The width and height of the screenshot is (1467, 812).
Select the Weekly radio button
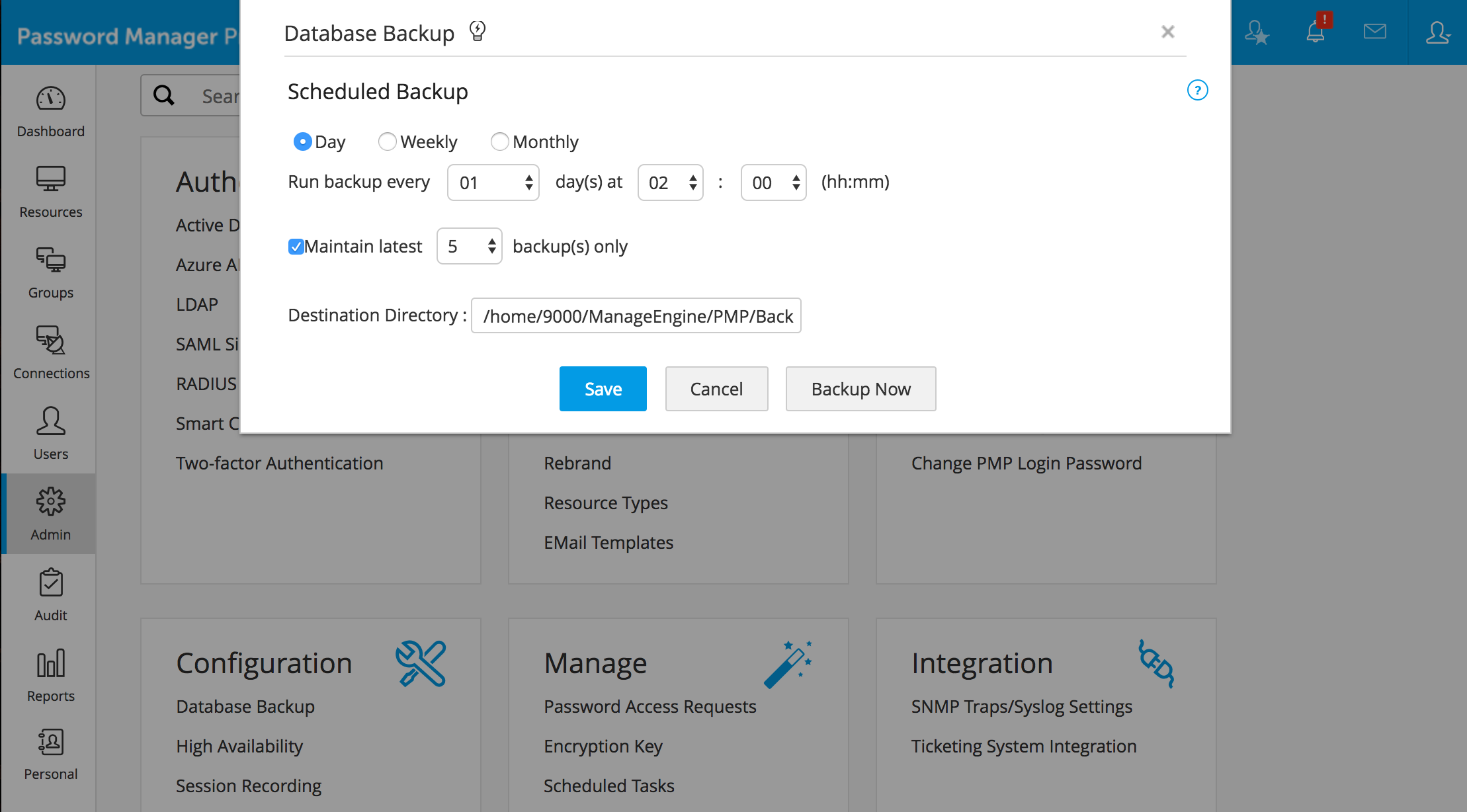pyautogui.click(x=387, y=142)
